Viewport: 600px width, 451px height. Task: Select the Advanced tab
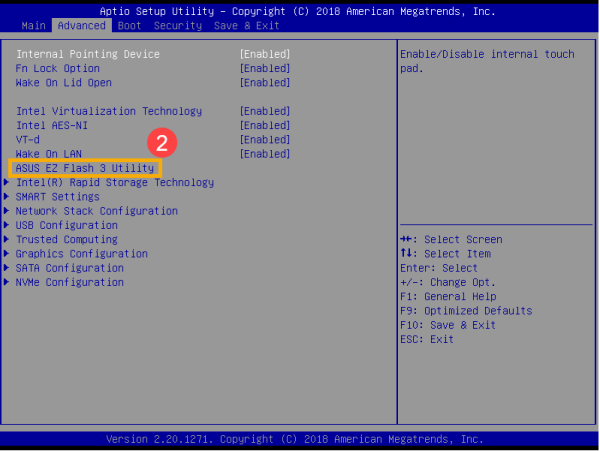82,26
